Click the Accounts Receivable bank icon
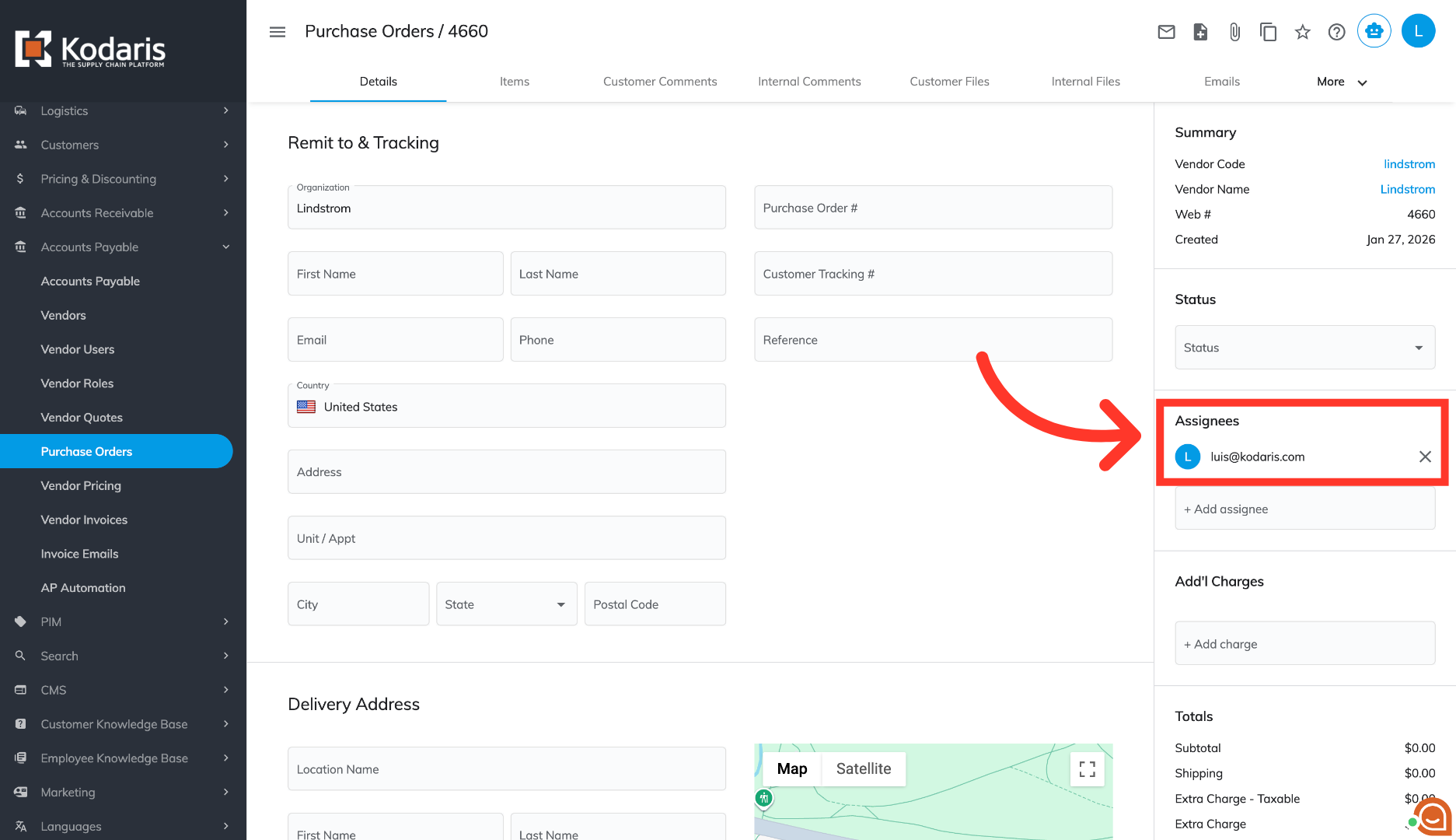Image resolution: width=1456 pixels, height=840 pixels. [x=21, y=213]
